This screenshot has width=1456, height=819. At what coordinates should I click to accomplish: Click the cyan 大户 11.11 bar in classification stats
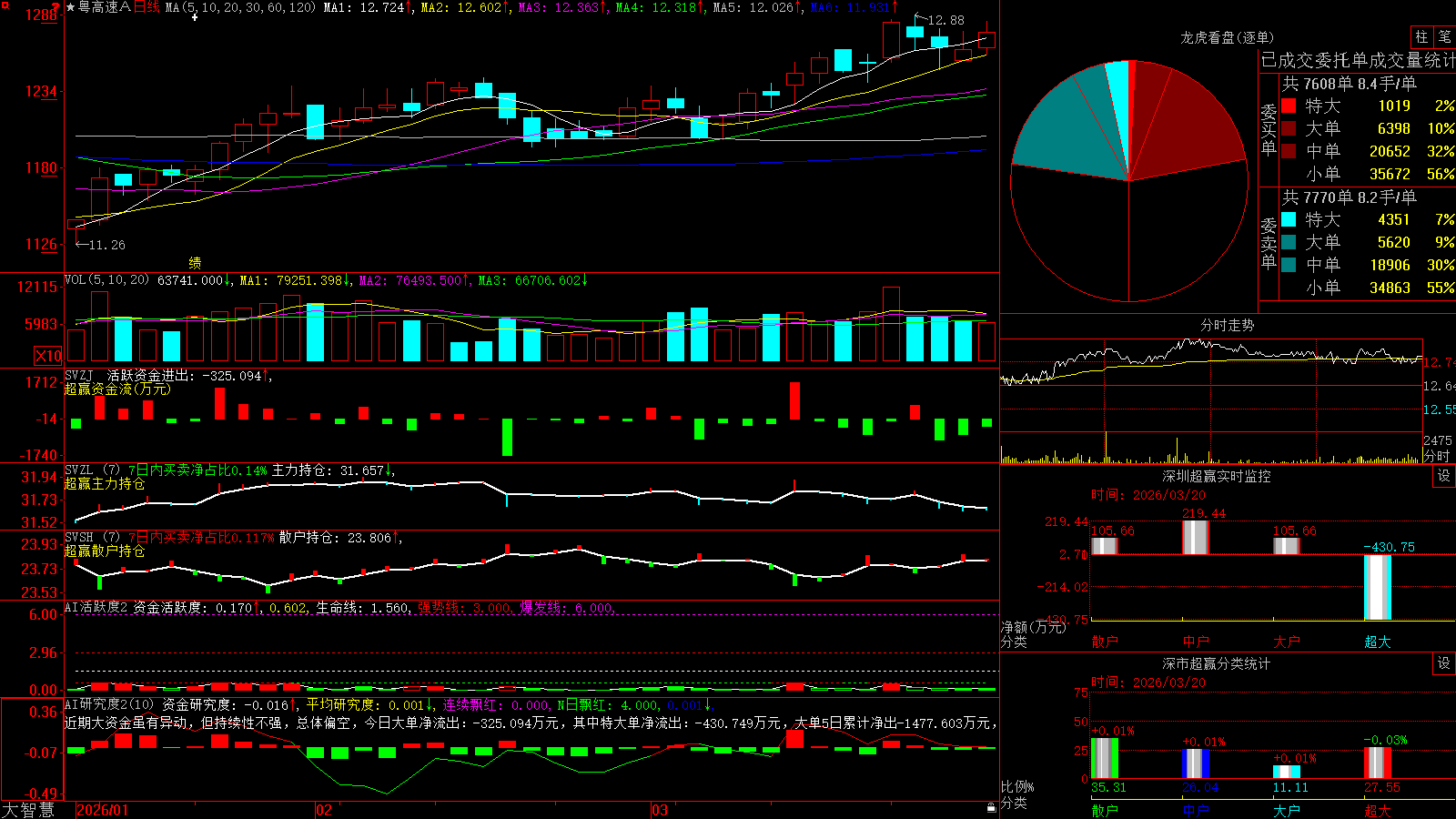click(1286, 773)
